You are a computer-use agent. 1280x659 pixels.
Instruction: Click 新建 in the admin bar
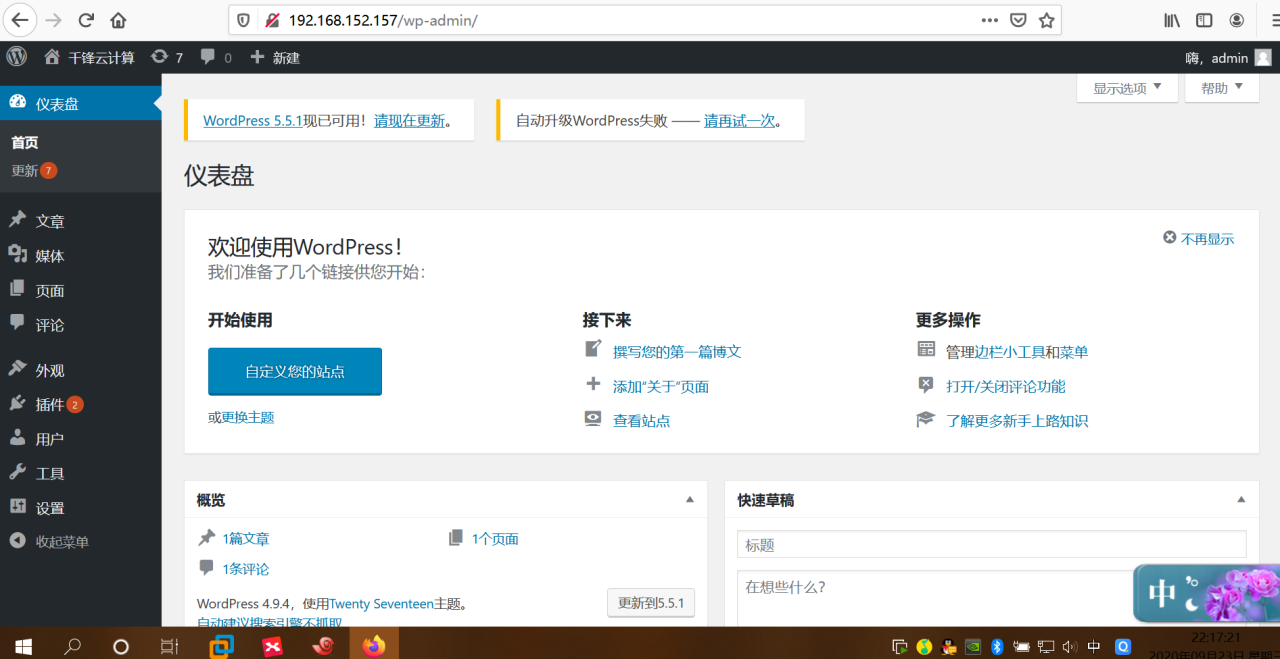pyautogui.click(x=275, y=58)
